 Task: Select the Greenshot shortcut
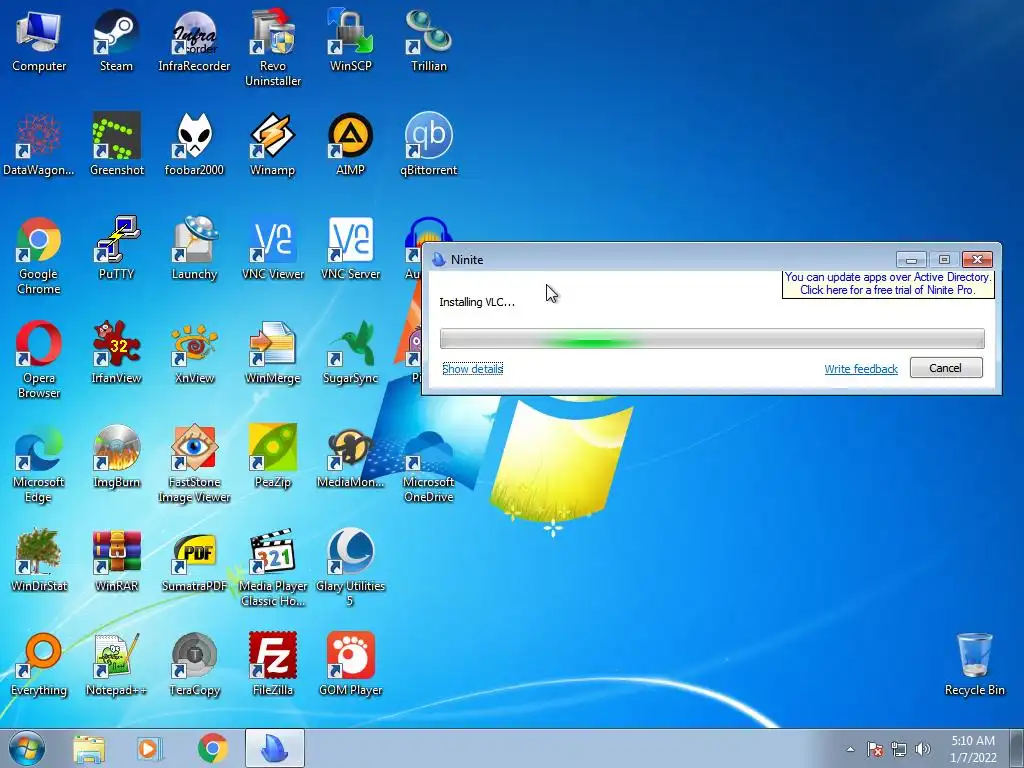(116, 145)
